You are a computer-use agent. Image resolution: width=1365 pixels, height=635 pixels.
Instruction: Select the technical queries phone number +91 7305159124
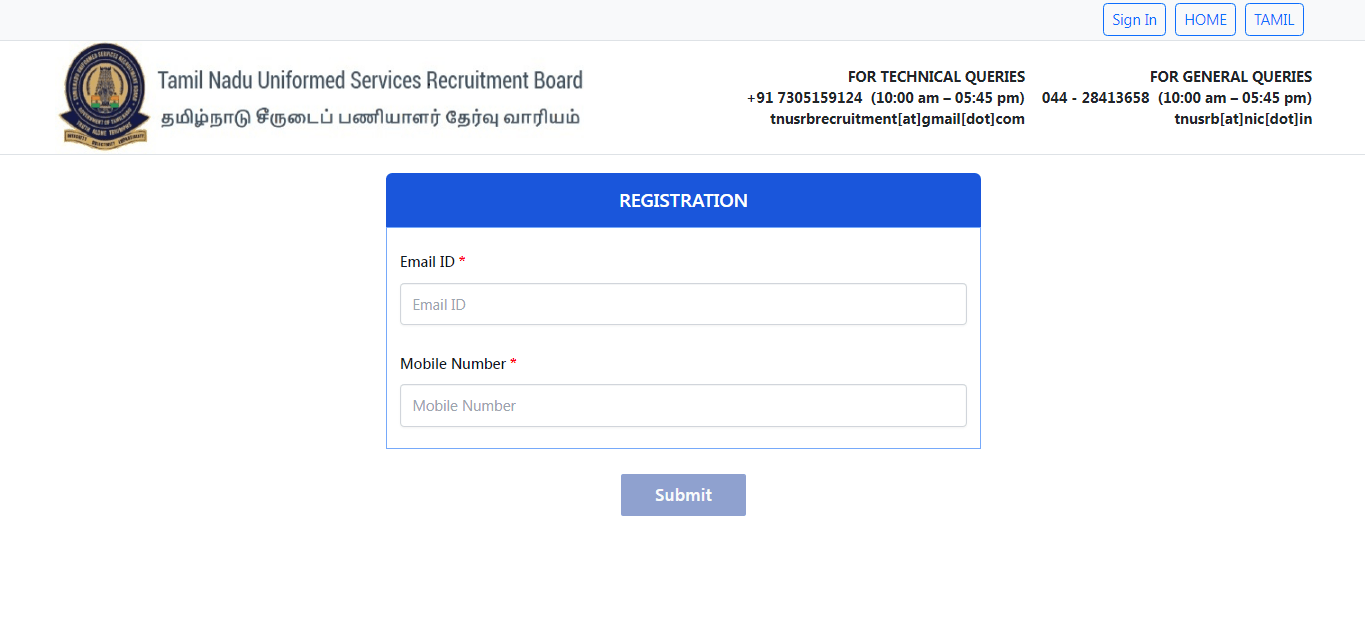[x=804, y=98]
